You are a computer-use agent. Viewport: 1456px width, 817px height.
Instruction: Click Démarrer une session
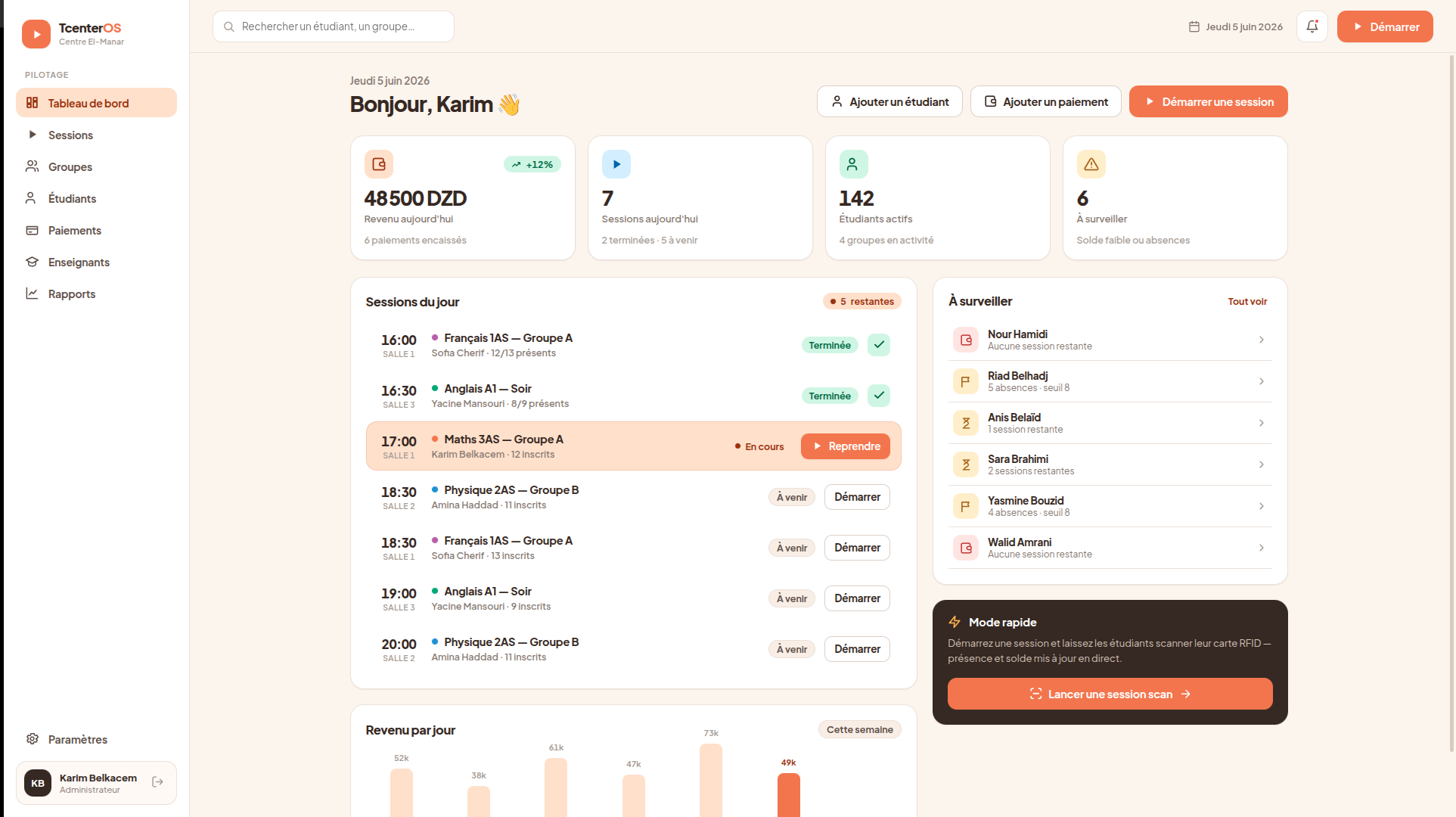(1208, 101)
